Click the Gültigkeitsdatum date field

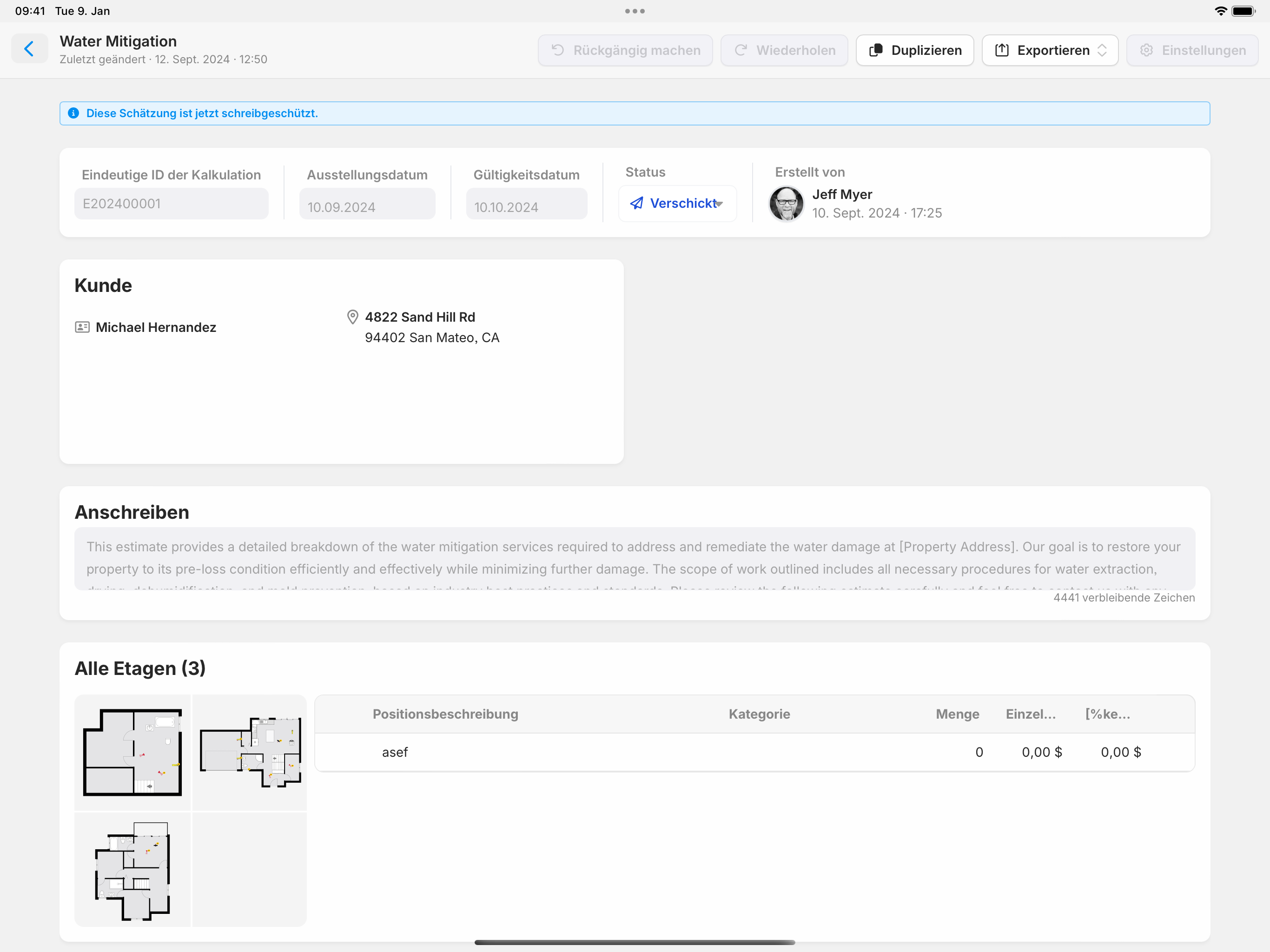(x=526, y=205)
